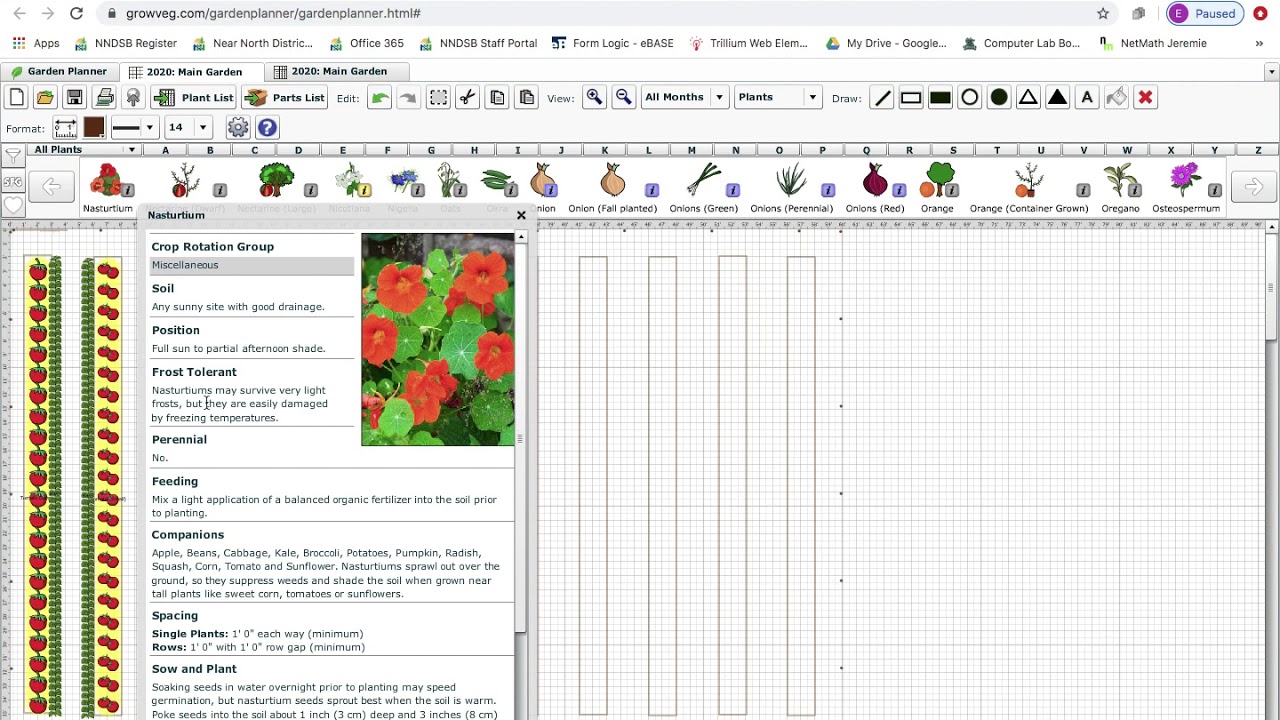
Task: Select the first 2020: Main Garden tab
Action: pyautogui.click(x=194, y=71)
